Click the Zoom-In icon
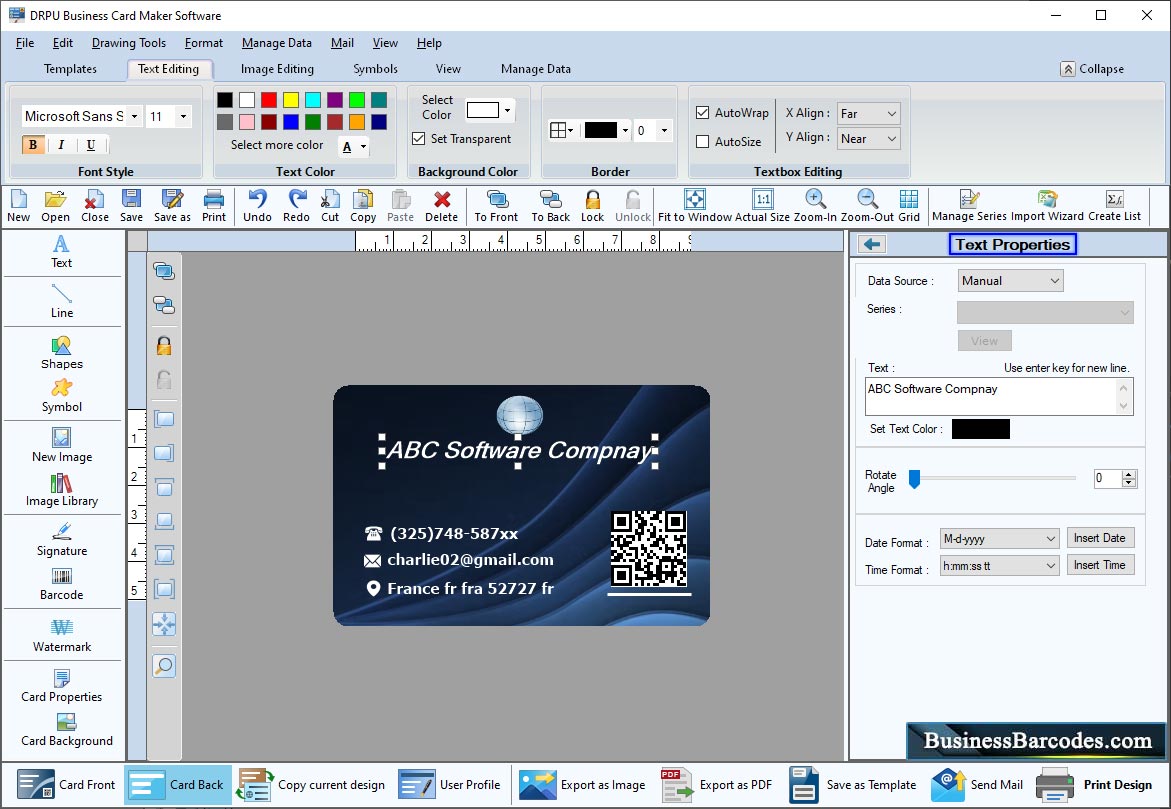 click(815, 206)
